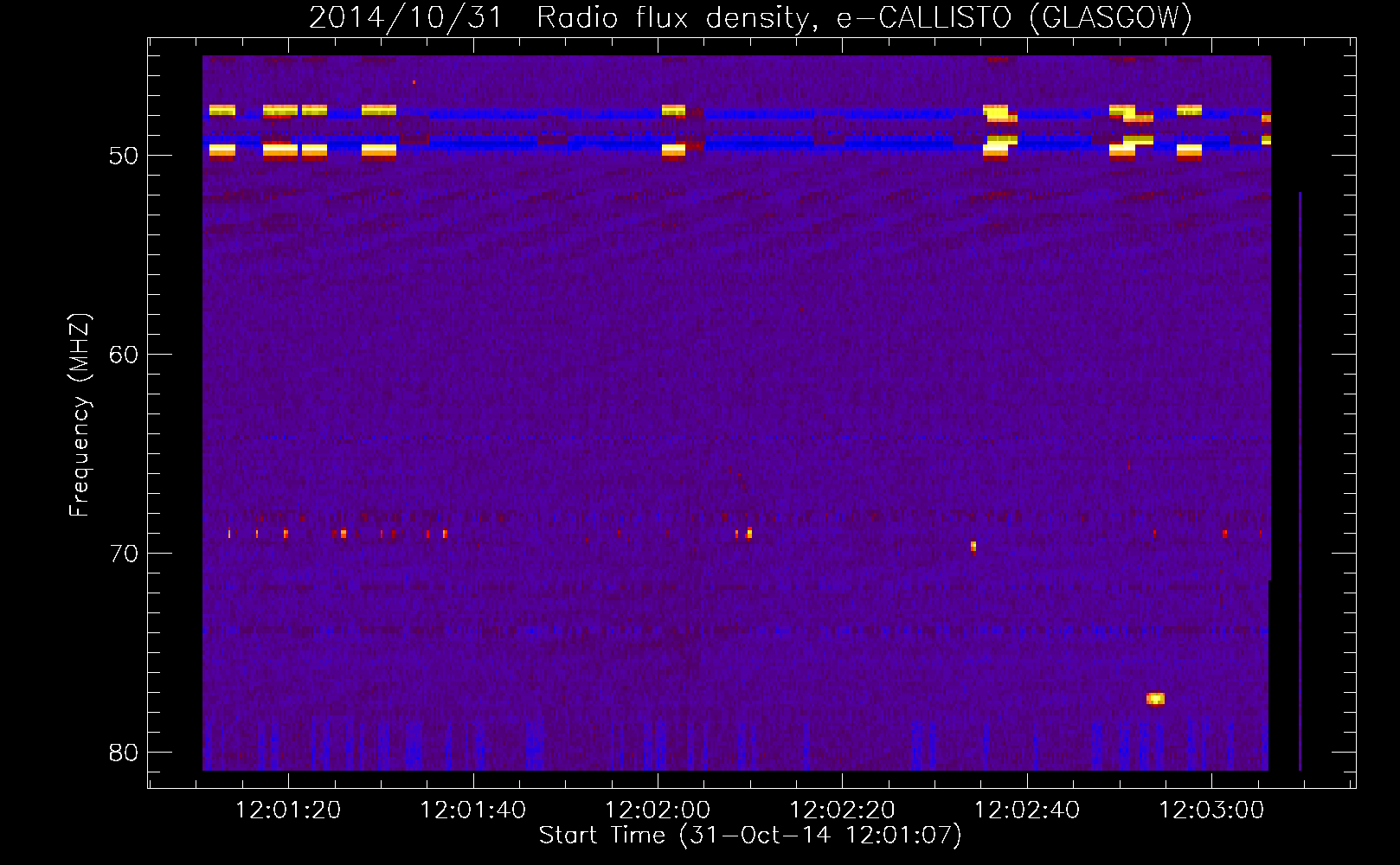Viewport: 1400px width, 865px height.
Task: Click the 12:01:20 time tick label
Action: pos(288,811)
